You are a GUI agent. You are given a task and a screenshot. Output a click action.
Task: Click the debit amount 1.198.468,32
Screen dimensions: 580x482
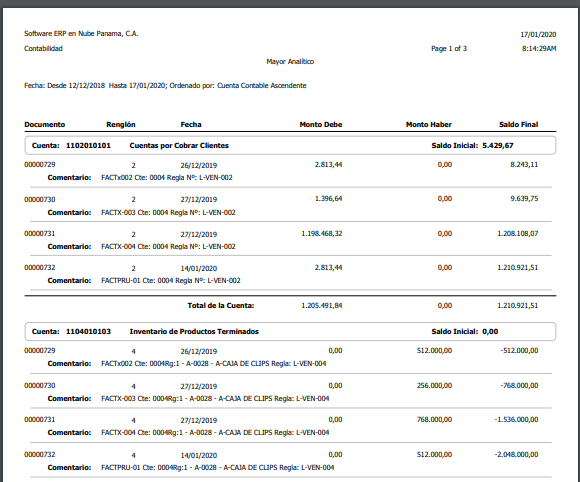(x=321, y=233)
